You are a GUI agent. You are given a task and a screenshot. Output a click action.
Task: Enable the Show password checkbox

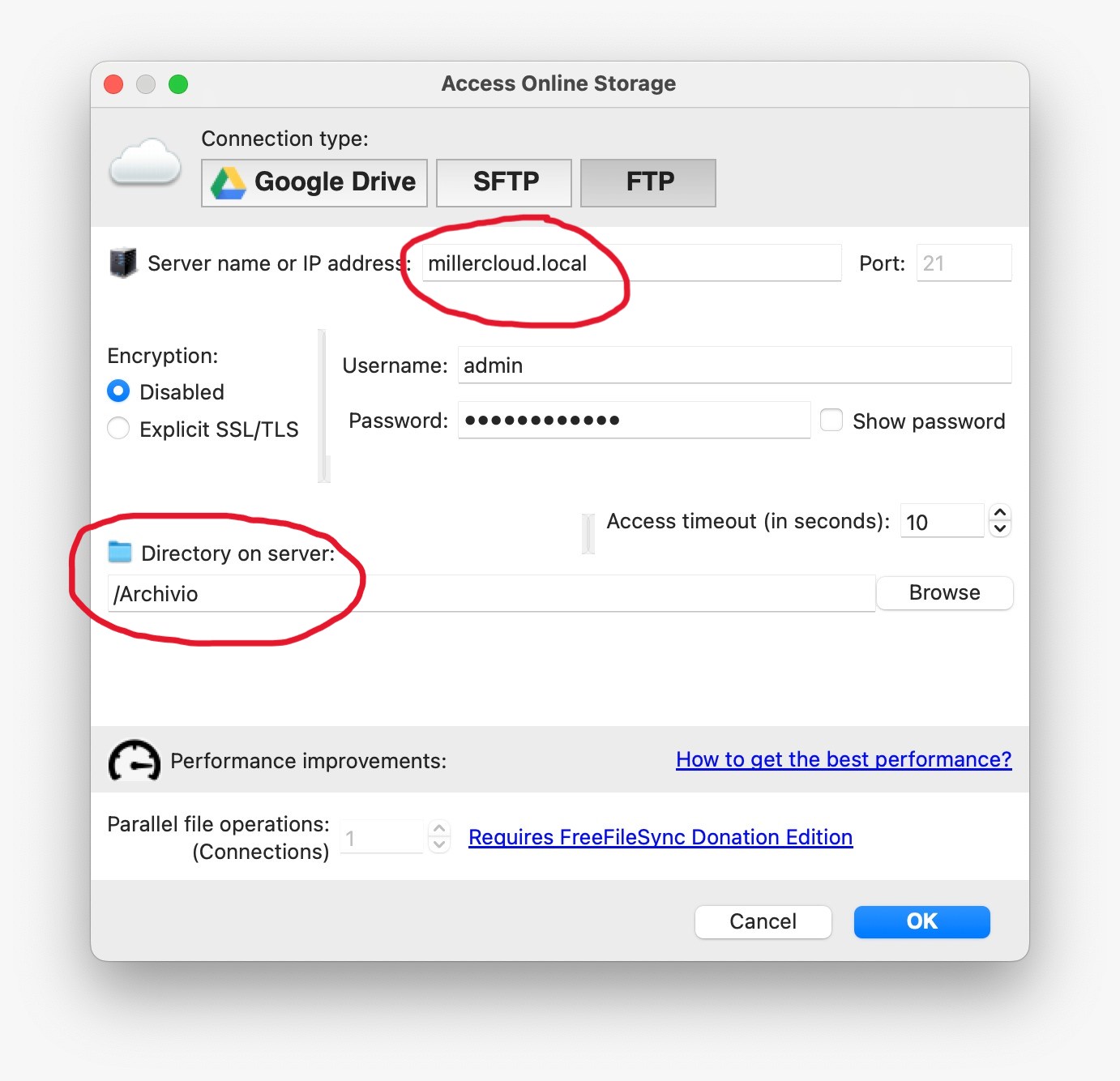click(831, 420)
